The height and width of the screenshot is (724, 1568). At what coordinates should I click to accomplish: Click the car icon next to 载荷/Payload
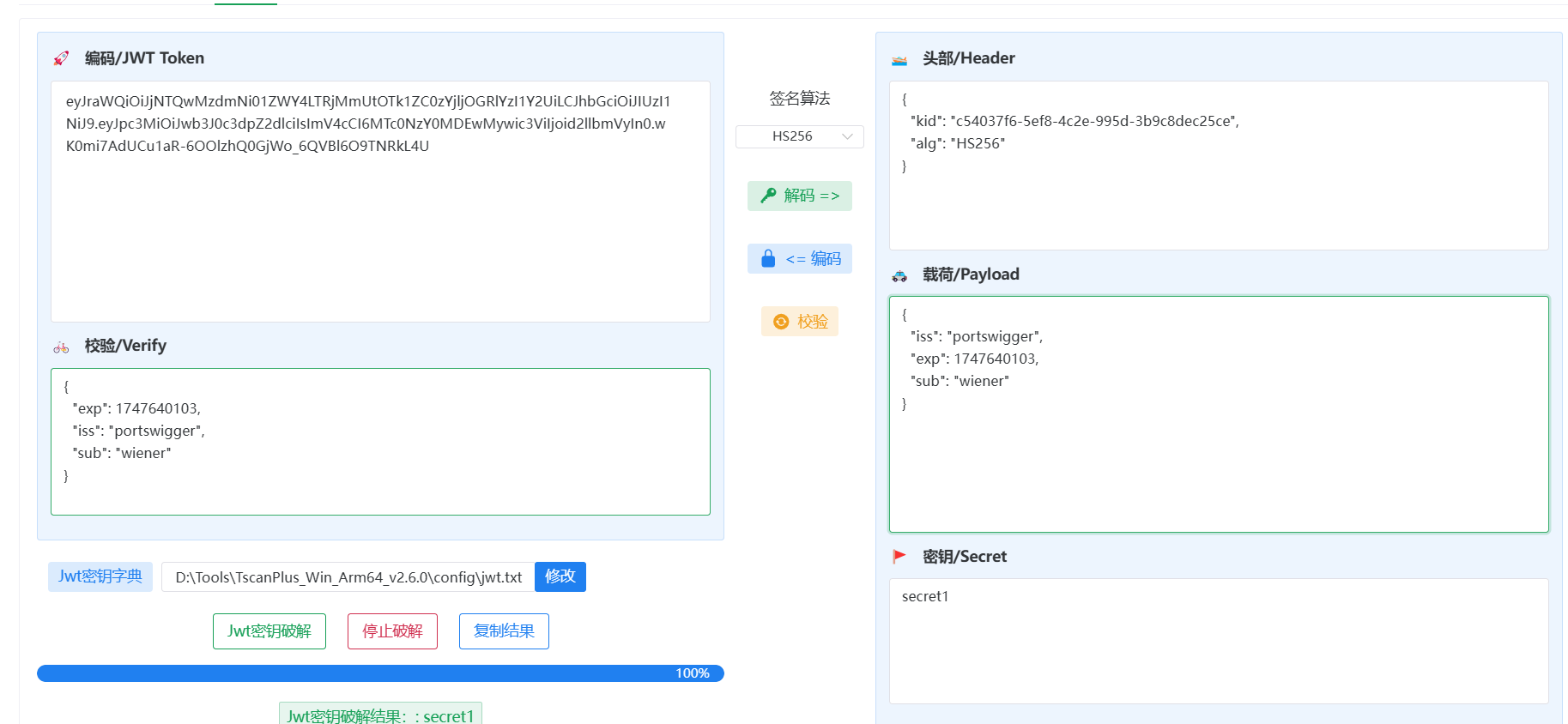point(899,276)
